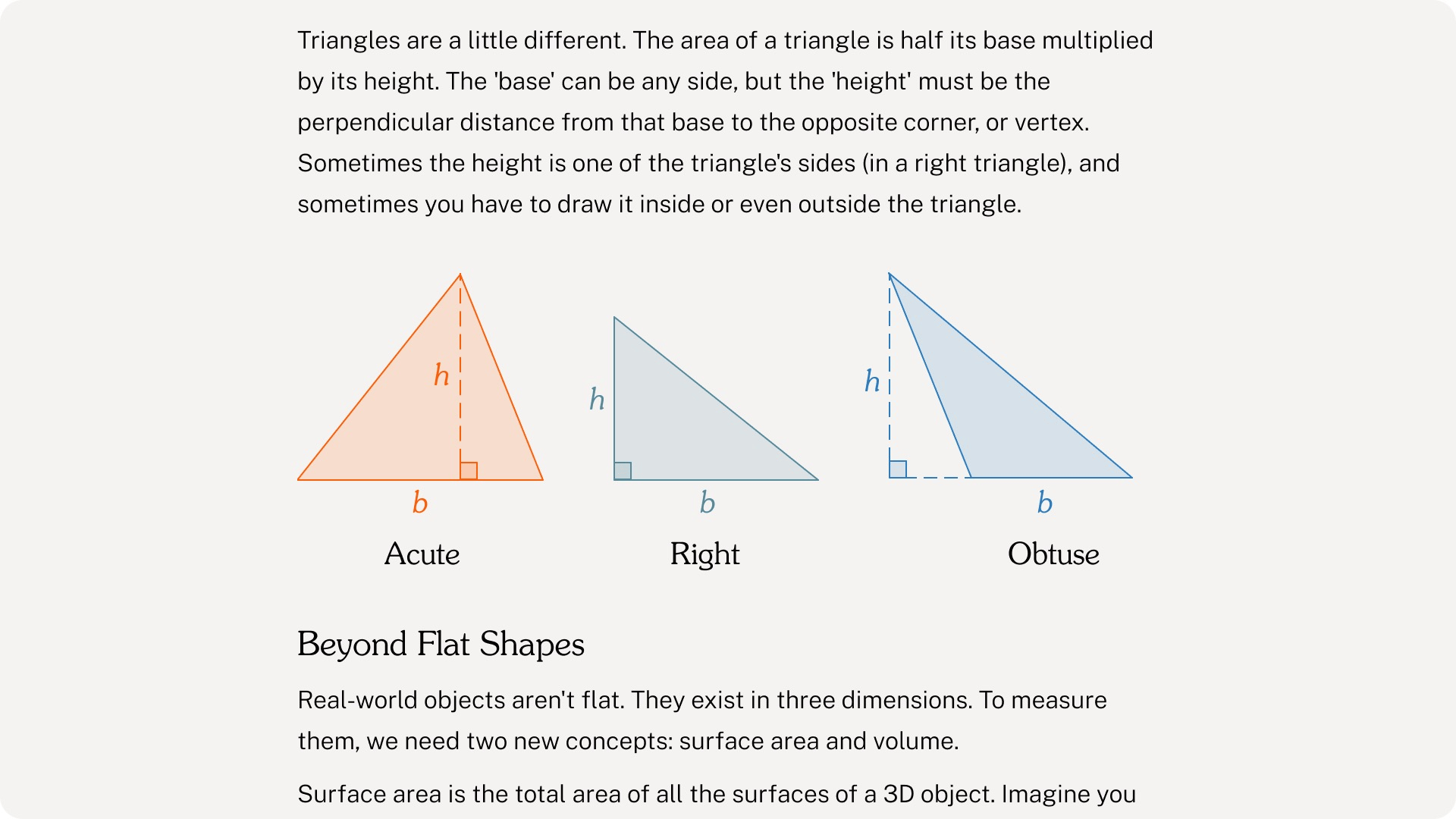Click the "Acute" caption
The width and height of the screenshot is (1456, 819).
coord(422,554)
